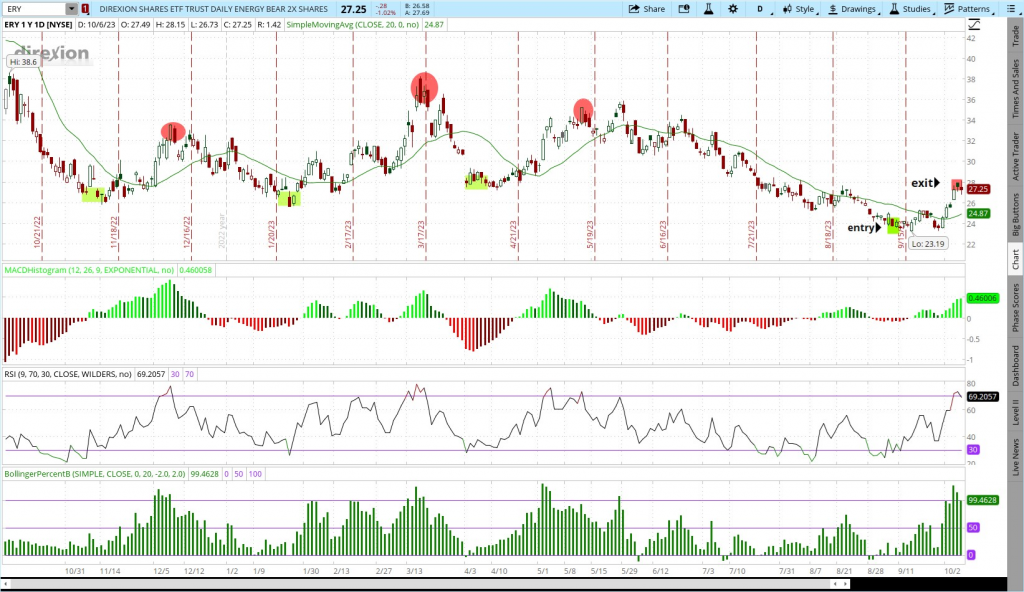Image resolution: width=1024 pixels, height=592 pixels.
Task: Click the 0.460058 MACD header value
Action: coord(196,270)
